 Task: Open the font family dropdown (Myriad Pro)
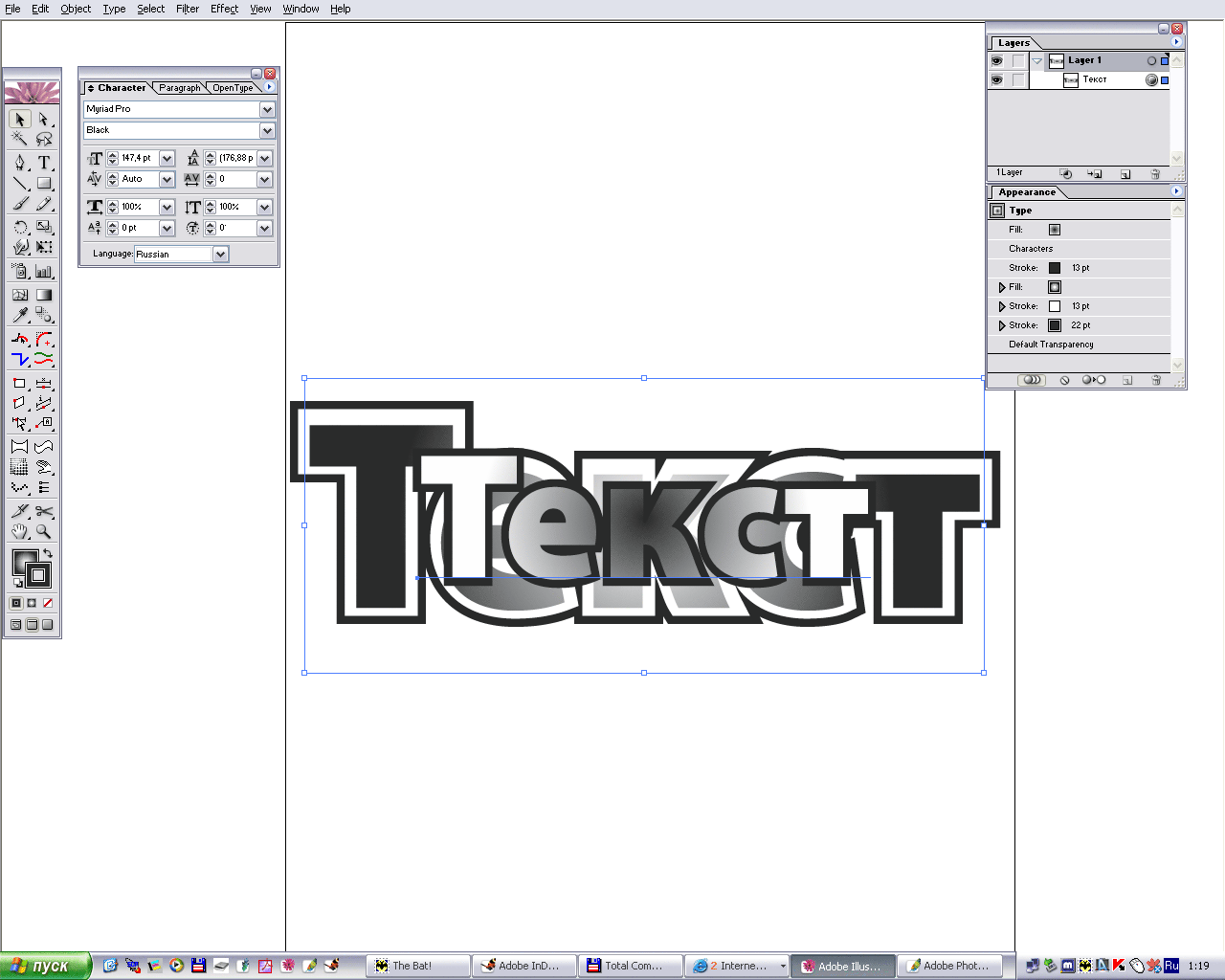[x=267, y=109]
